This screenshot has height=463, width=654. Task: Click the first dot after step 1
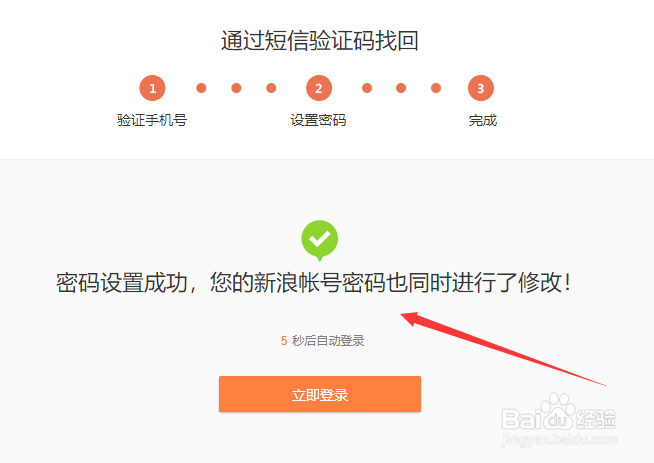tap(201, 88)
